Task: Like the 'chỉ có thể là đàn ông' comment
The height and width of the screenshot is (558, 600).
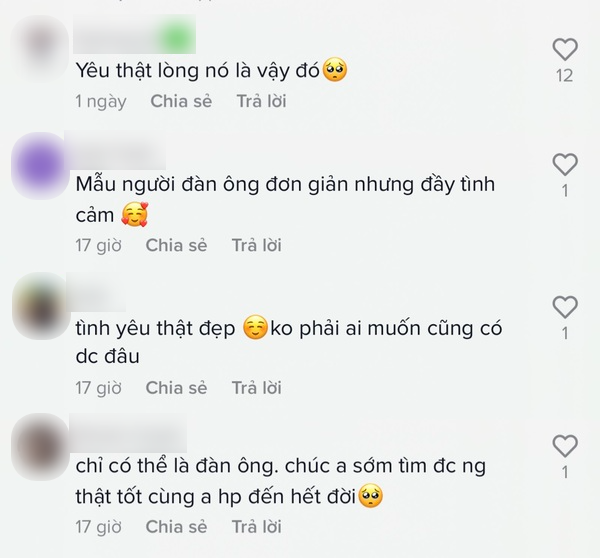Action: (565, 446)
